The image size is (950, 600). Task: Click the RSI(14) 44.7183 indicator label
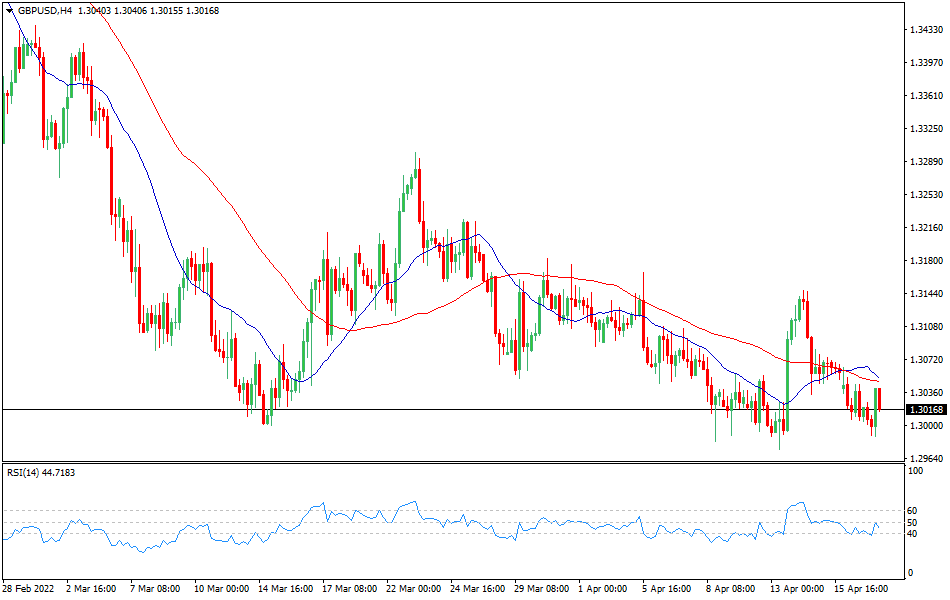click(x=40, y=472)
